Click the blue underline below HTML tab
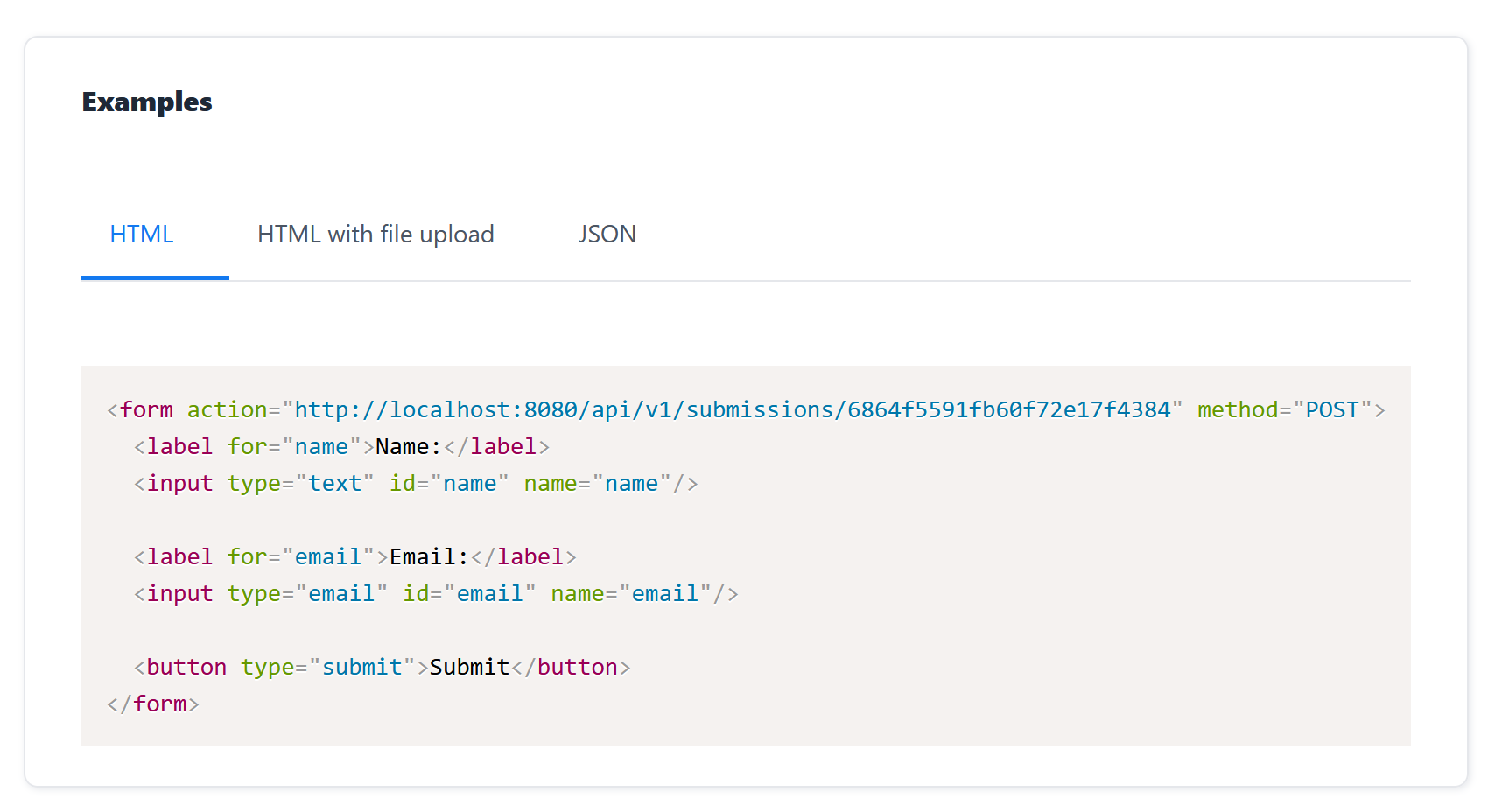The image size is (1488, 812). point(154,277)
